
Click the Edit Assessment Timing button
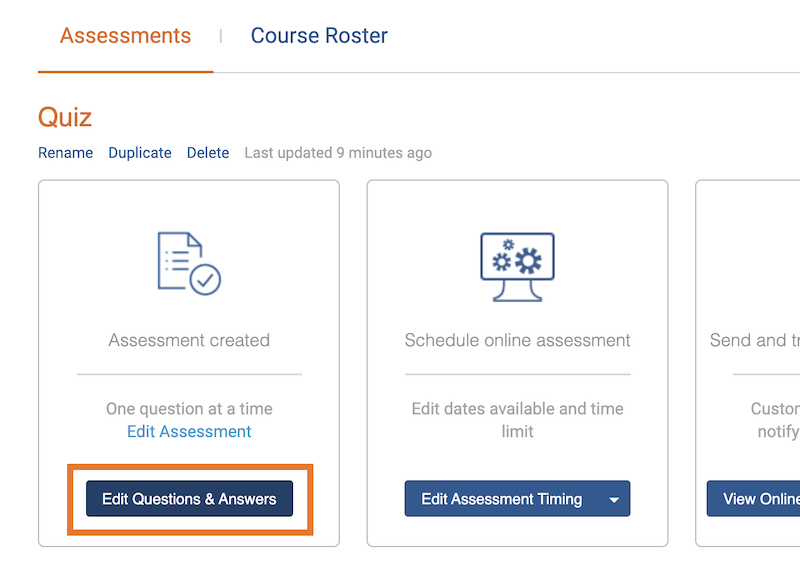[x=500, y=498]
